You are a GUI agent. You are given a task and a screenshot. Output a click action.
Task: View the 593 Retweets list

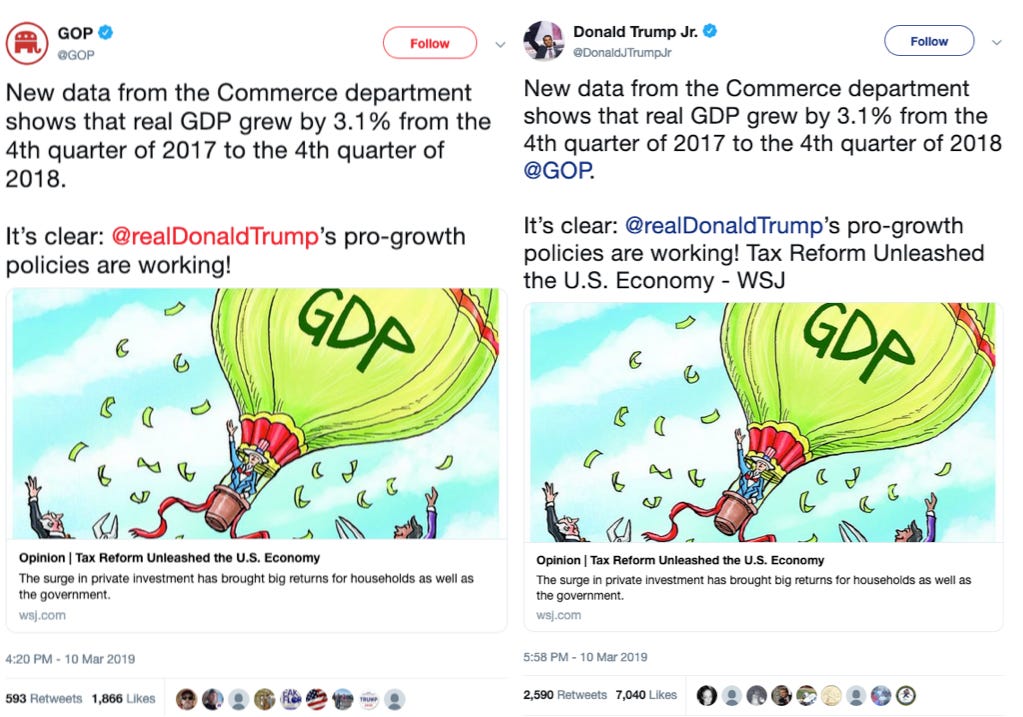44,699
